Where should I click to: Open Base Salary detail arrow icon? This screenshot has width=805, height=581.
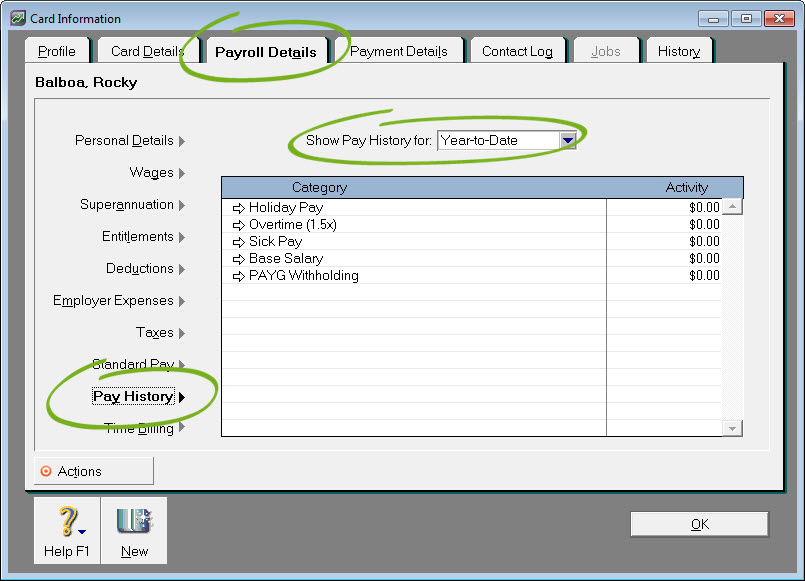point(238,259)
